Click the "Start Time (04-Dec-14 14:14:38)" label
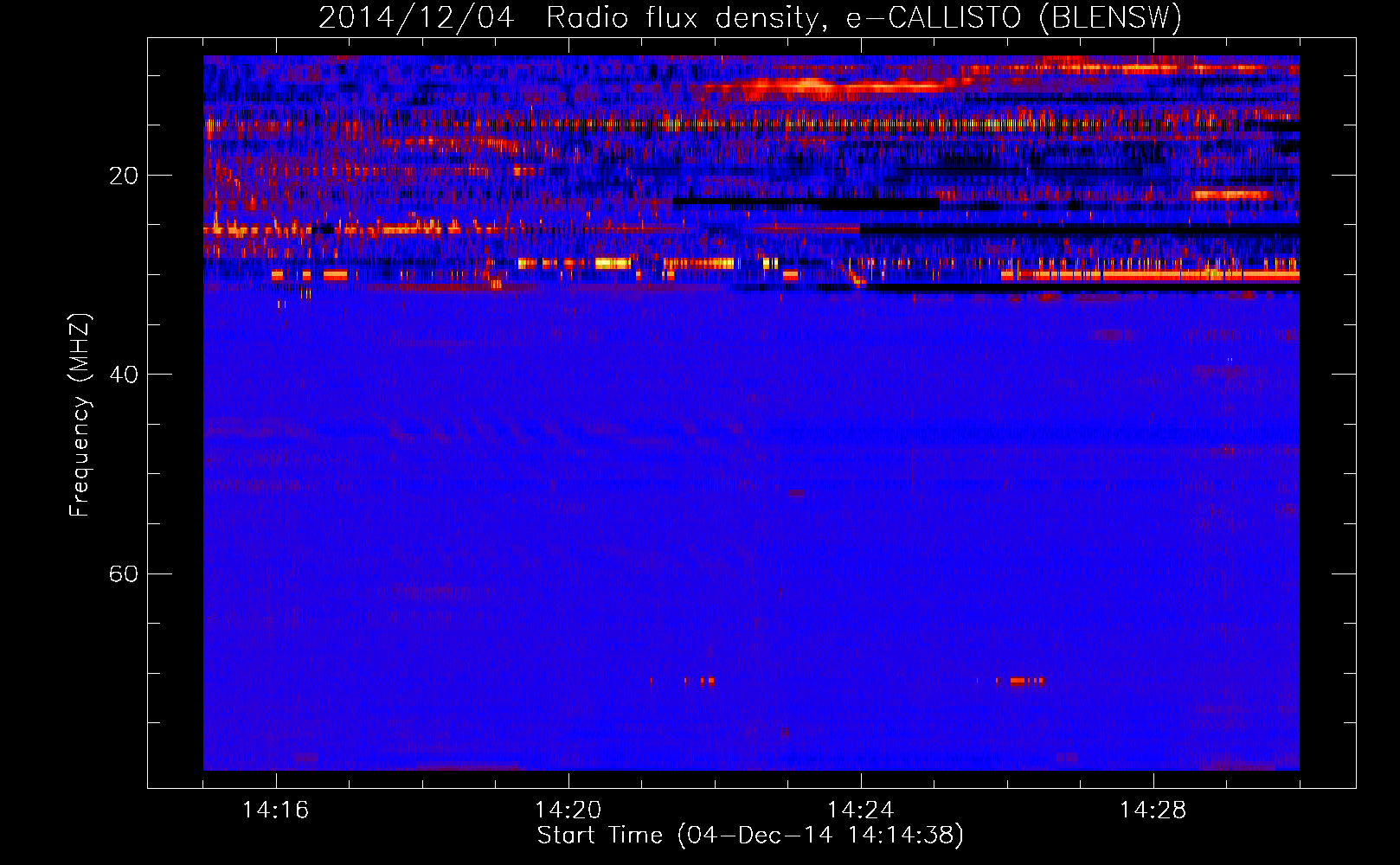Viewport: 1400px width, 865px height. coord(750,836)
